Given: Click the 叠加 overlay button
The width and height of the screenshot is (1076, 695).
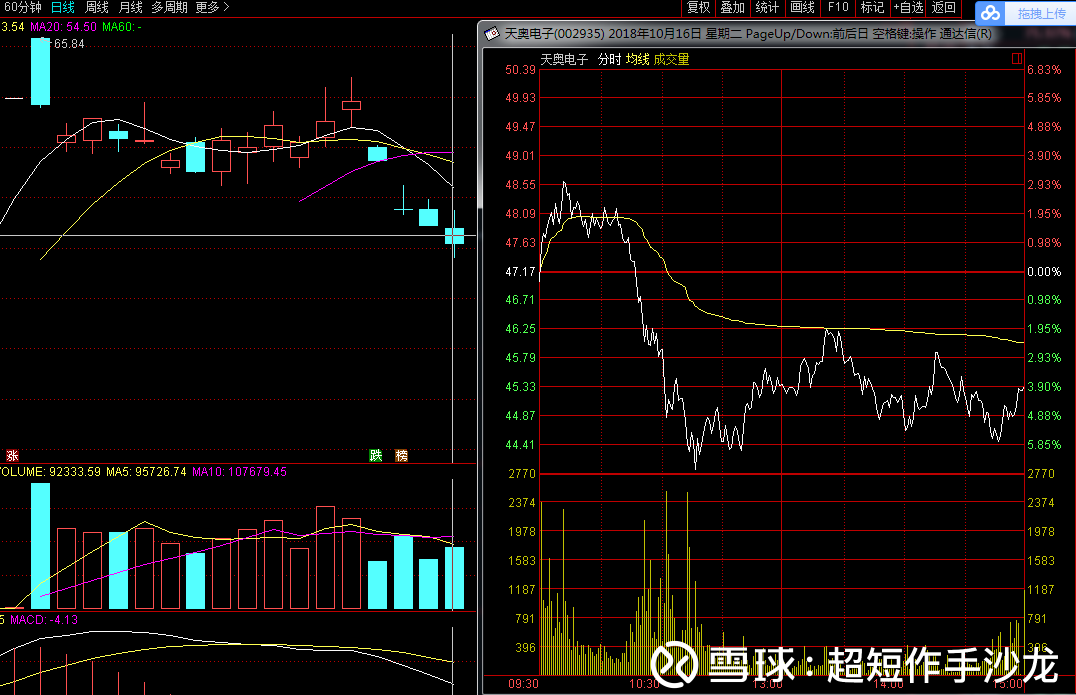Looking at the screenshot, I should tap(733, 8).
